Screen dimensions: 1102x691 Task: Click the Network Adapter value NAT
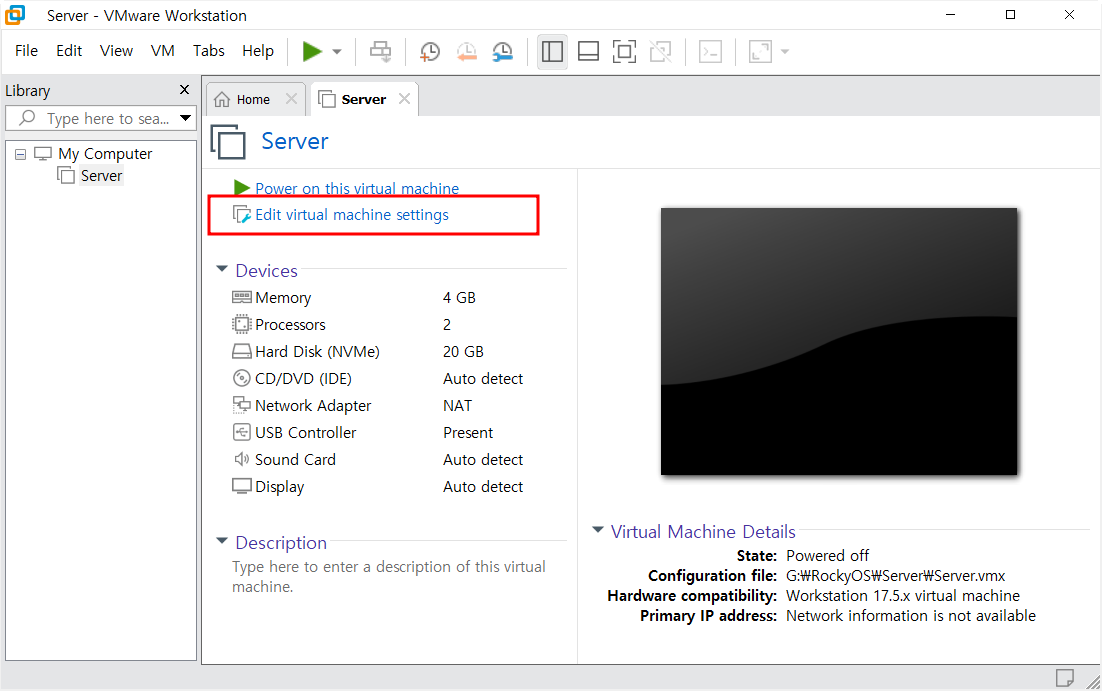tap(458, 406)
